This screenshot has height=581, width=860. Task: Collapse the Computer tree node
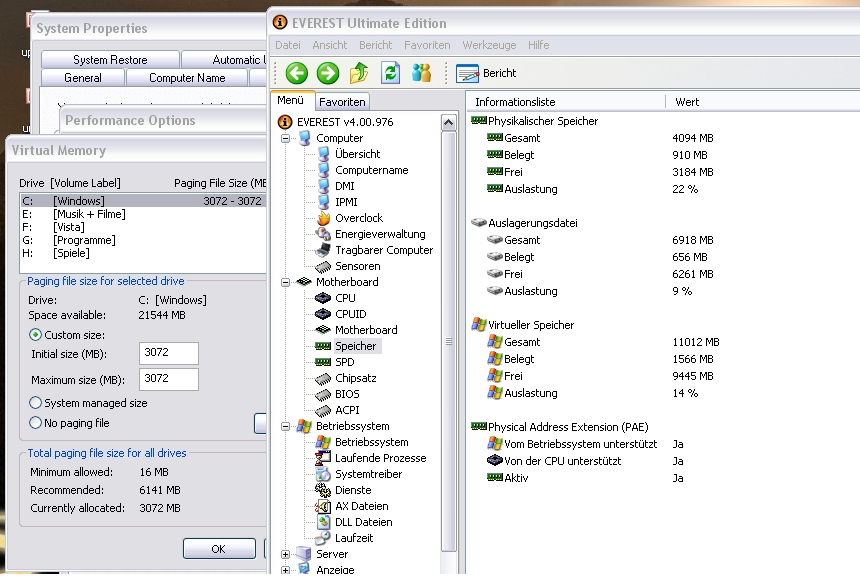click(x=285, y=138)
